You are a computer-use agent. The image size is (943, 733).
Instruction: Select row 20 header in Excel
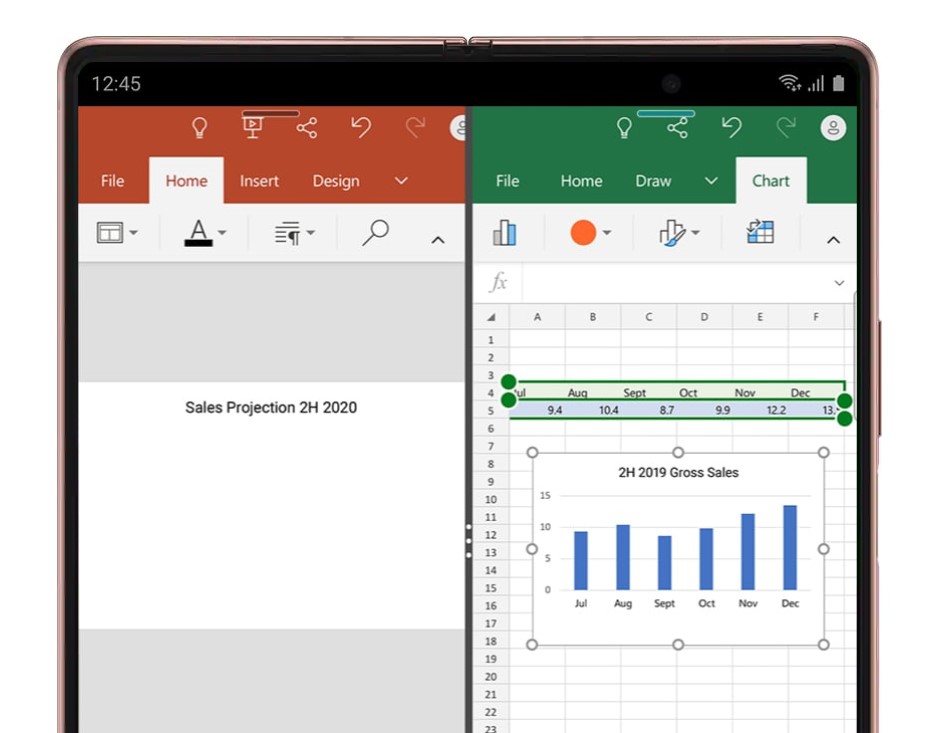click(x=491, y=676)
